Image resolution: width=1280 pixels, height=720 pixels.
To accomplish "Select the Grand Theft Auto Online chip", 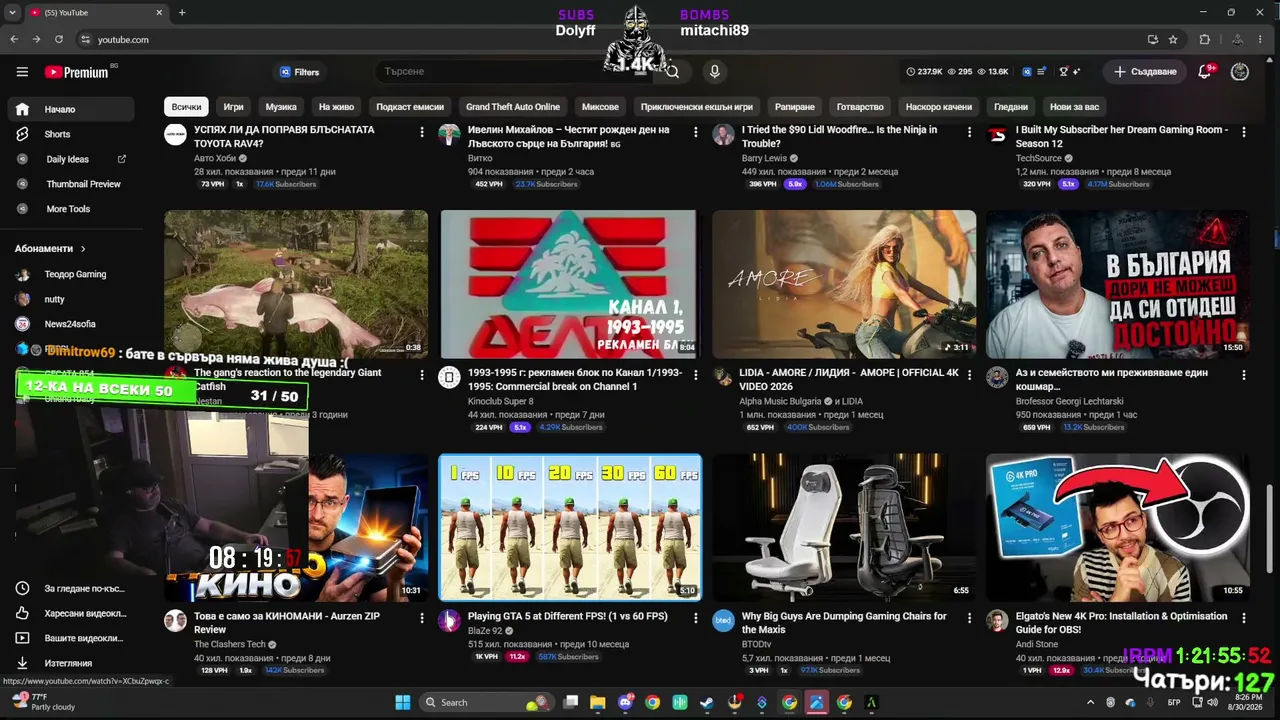I will pos(513,107).
